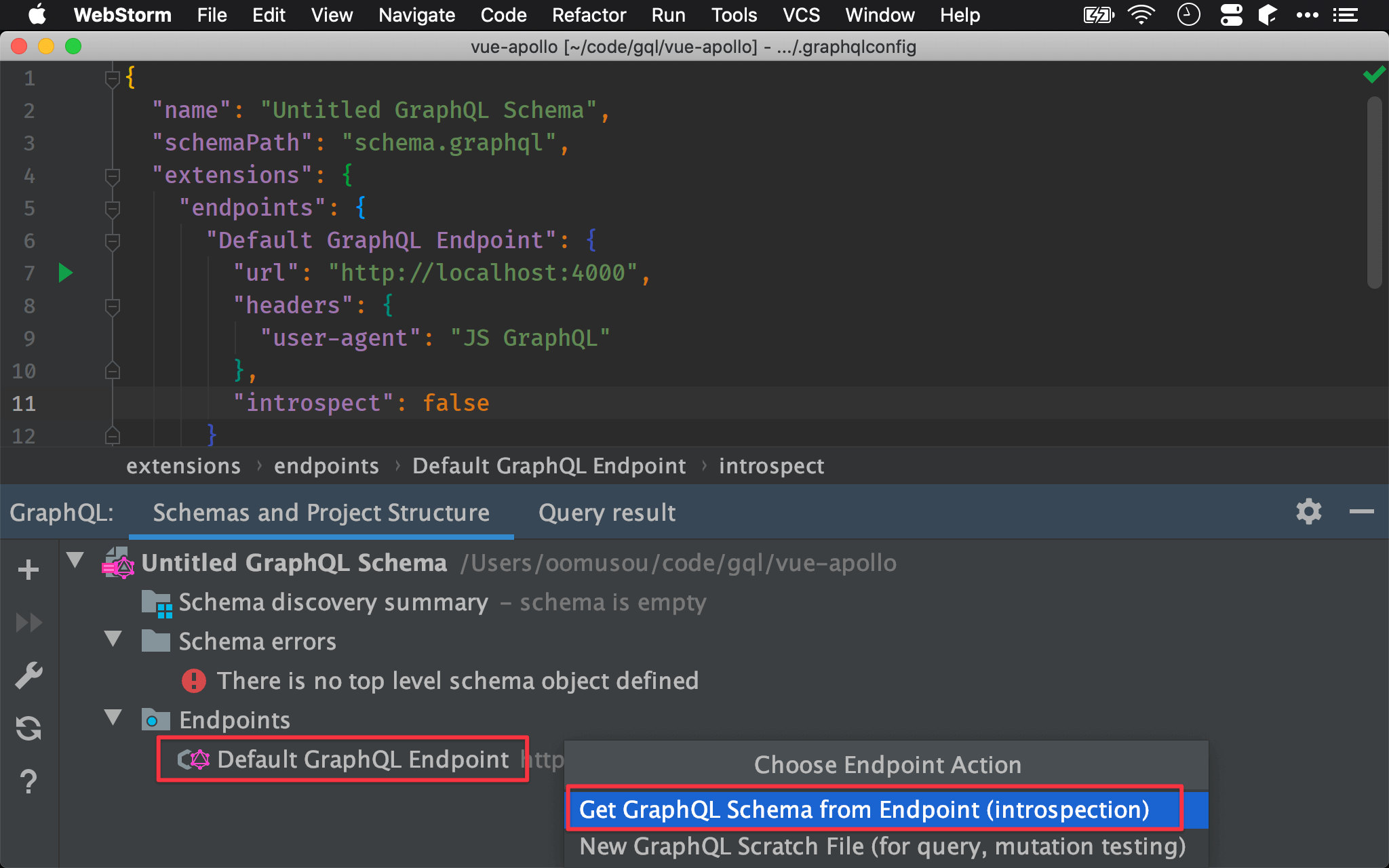The image size is (1389, 868).
Task: Click the run endpoint gutter arrow on line 7
Action: pos(66,273)
